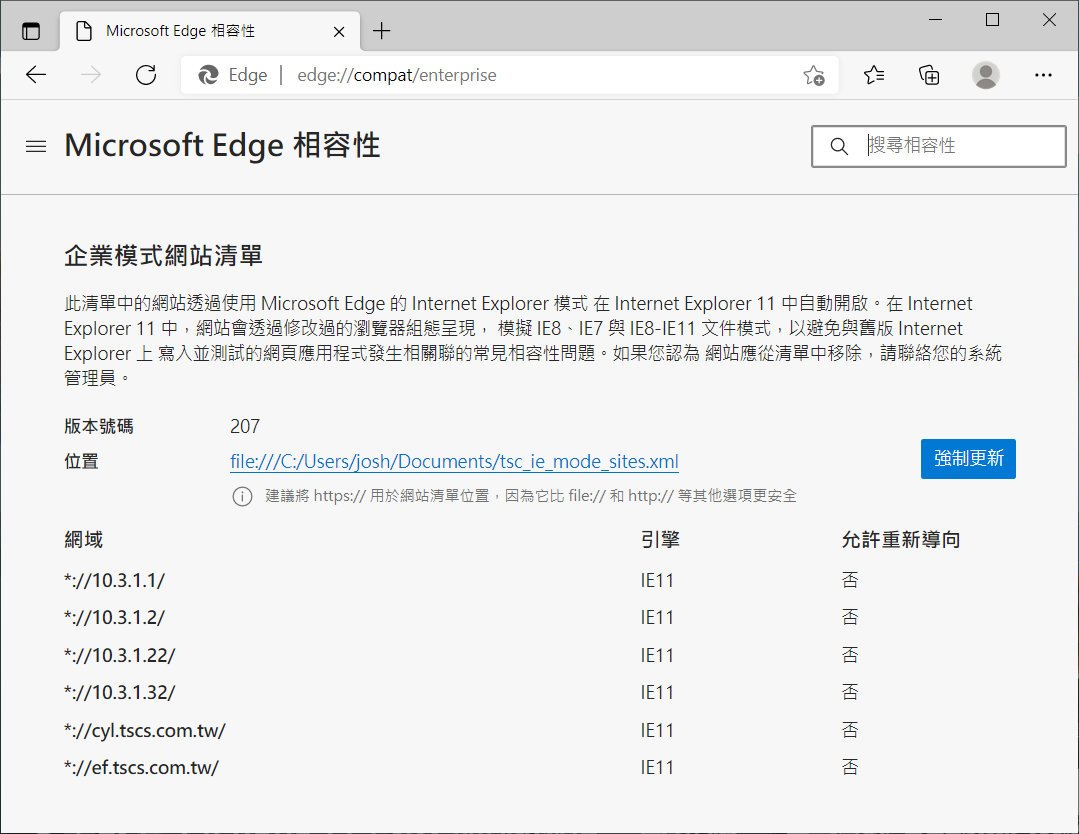This screenshot has height=834, width=1079.
Task: Click the user profile avatar
Action: click(x=985, y=75)
